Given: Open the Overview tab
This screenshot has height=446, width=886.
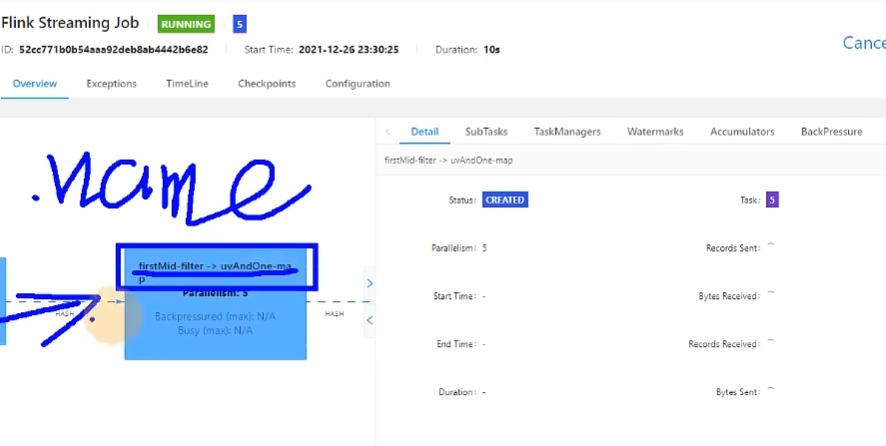Looking at the screenshot, I should coord(34,84).
